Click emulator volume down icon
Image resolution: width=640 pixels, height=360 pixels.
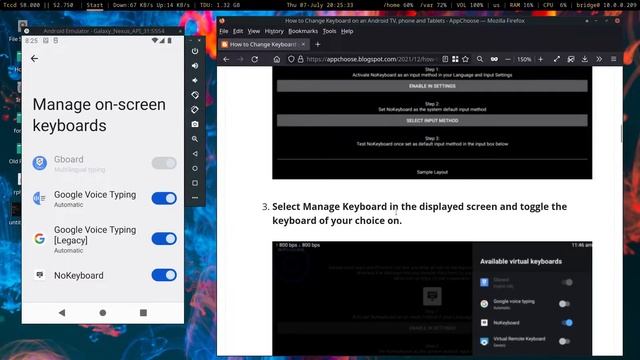click(195, 80)
